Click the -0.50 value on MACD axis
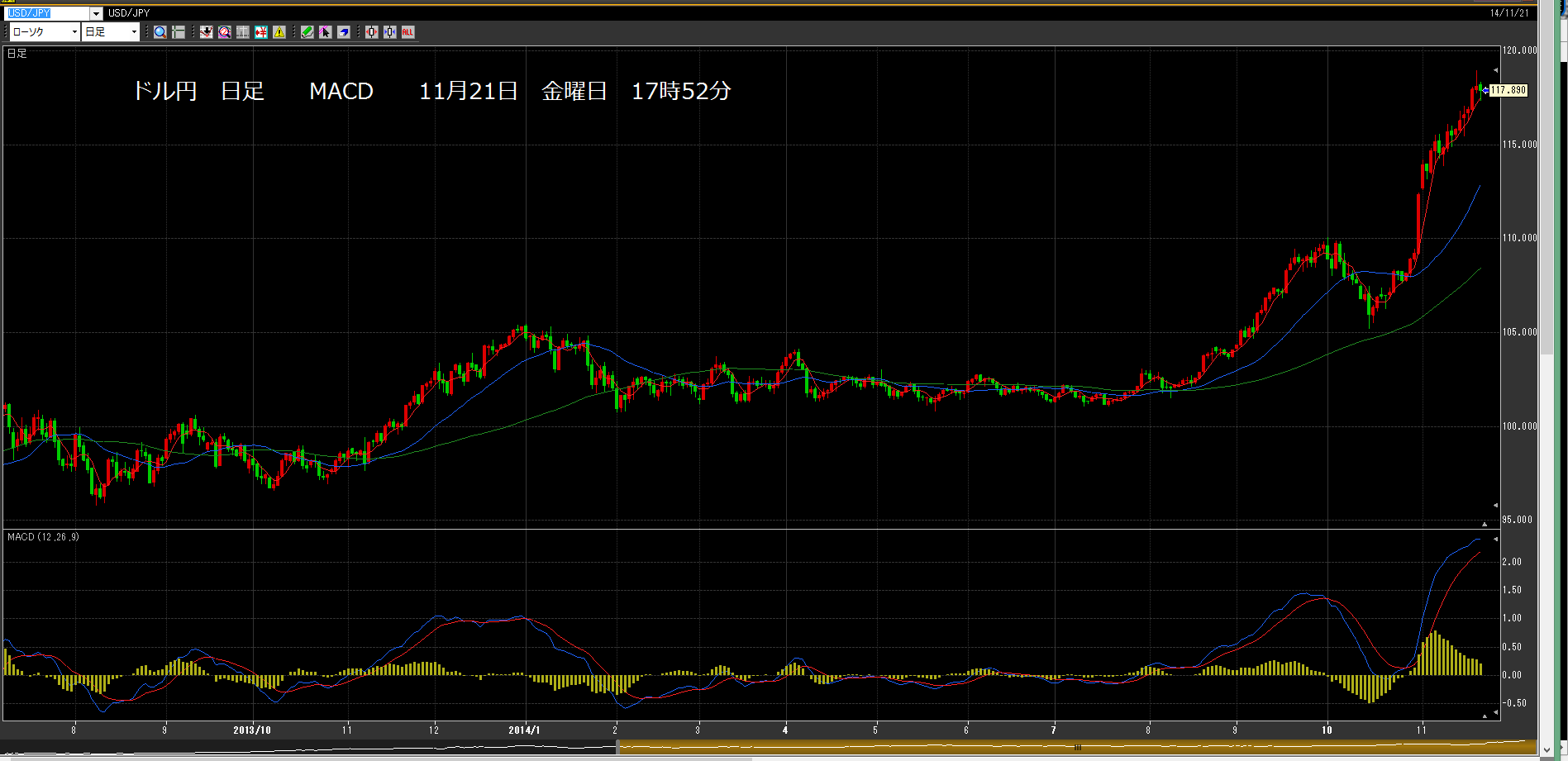Viewport: 1568px width, 761px height. [x=1514, y=703]
